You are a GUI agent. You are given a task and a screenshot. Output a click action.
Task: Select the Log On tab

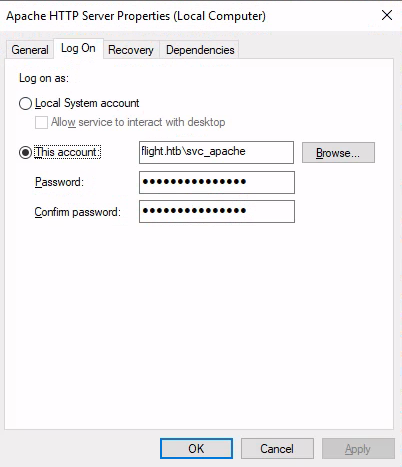click(78, 48)
